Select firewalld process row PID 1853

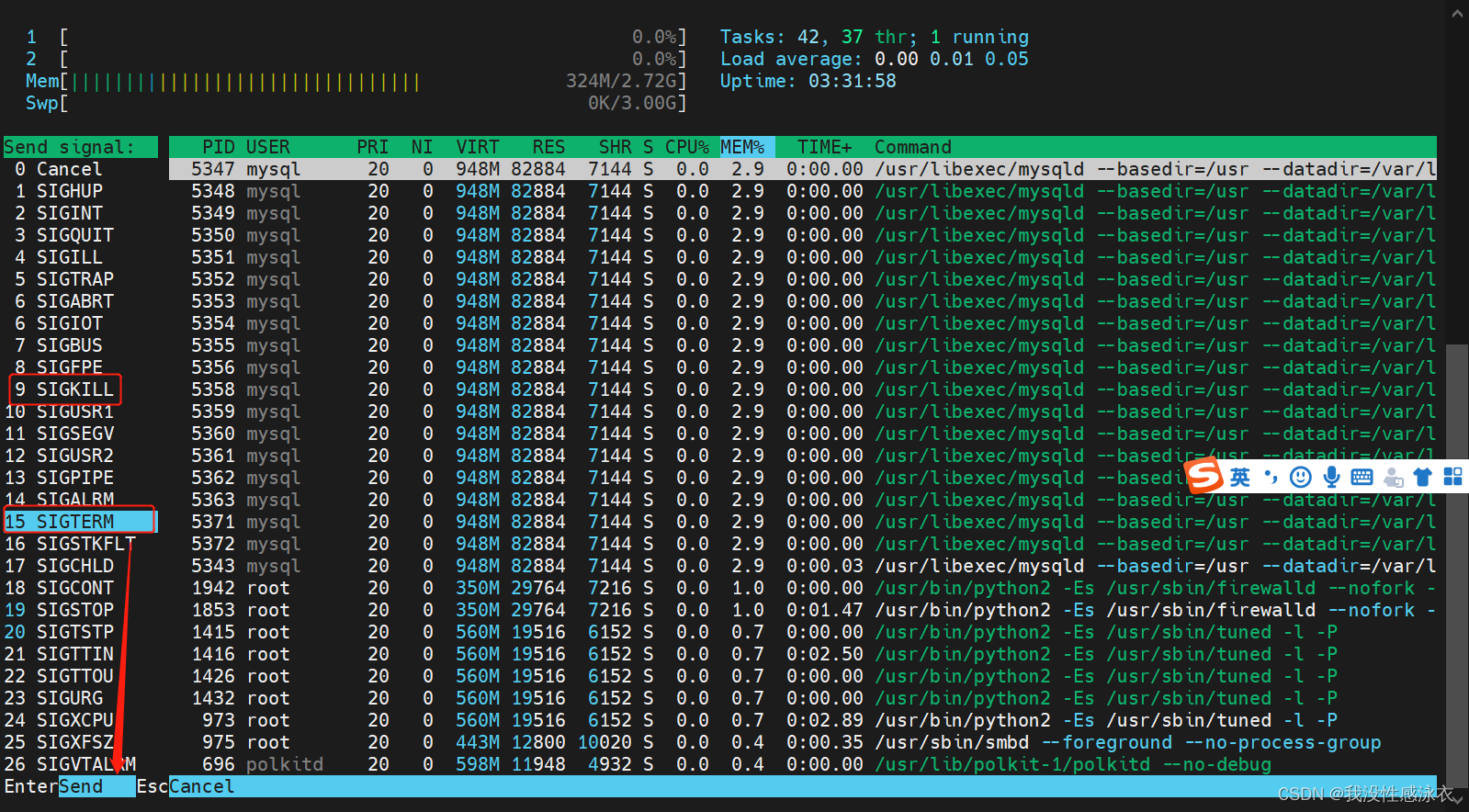[803, 610]
